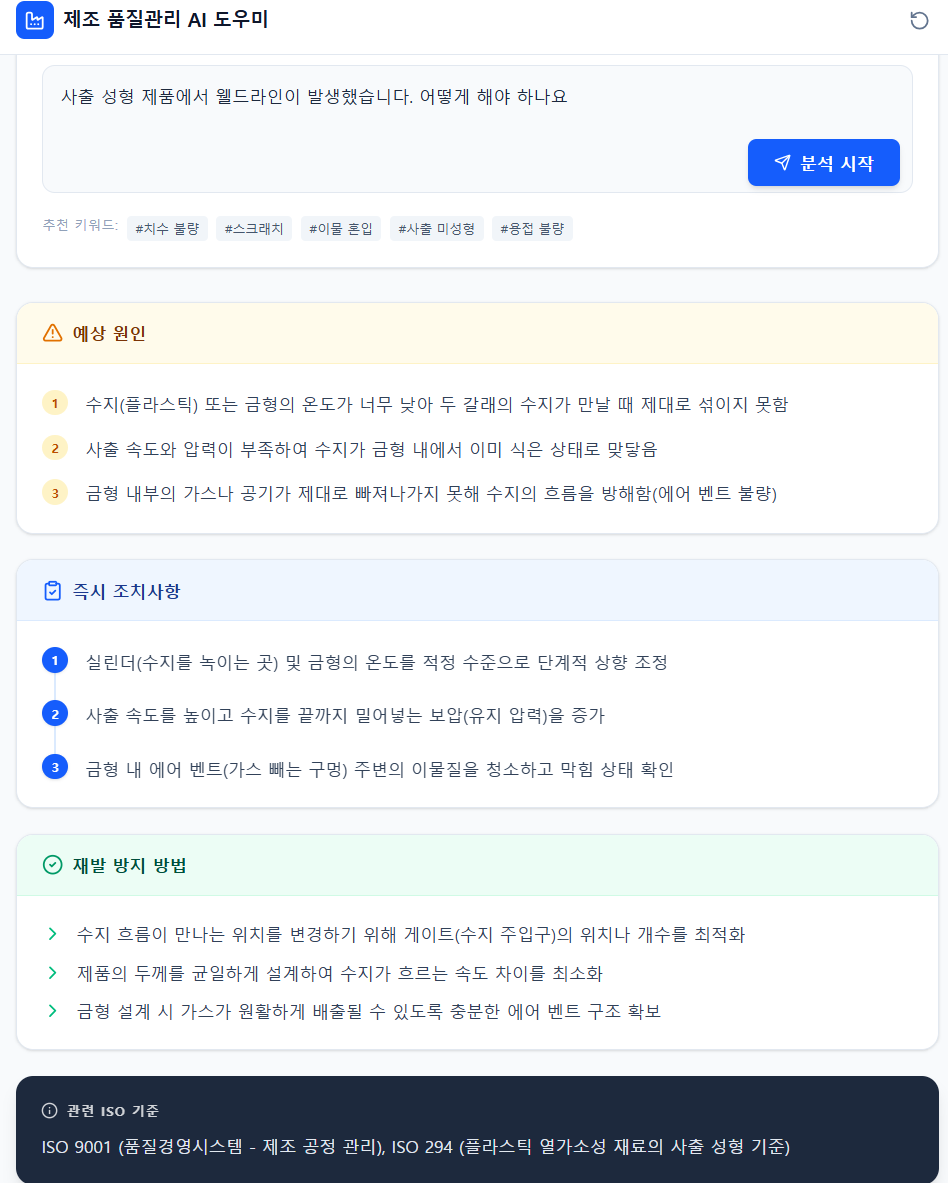Viewport: 948px width, 1183px height.
Task: Click the blue step 1 circle in 즉시 조치사항
Action: (x=55, y=661)
